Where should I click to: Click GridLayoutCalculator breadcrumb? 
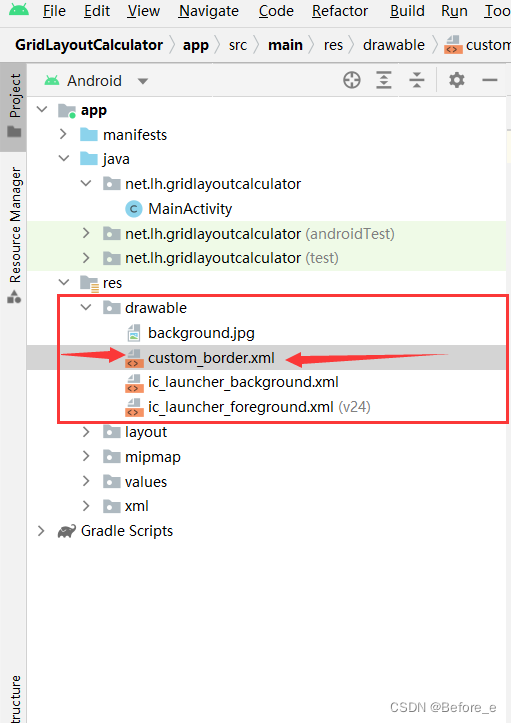[89, 45]
